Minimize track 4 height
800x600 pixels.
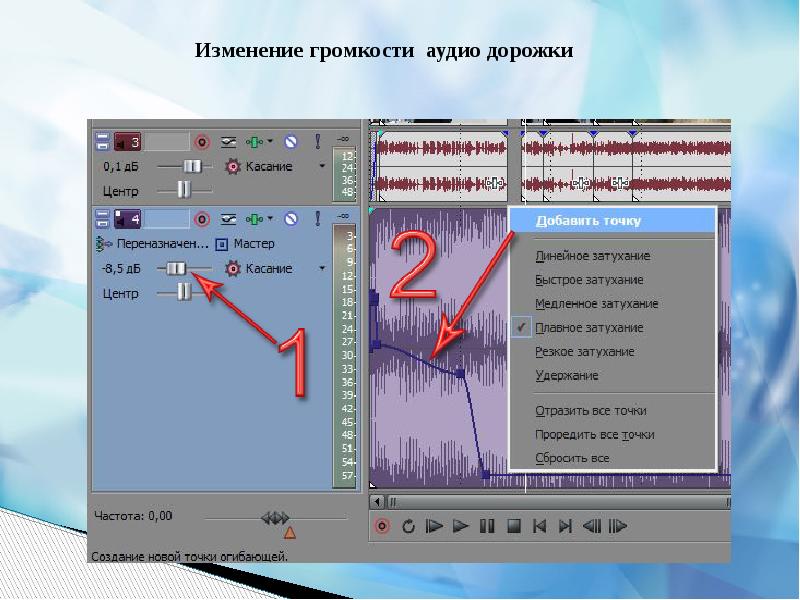pyautogui.click(x=101, y=218)
